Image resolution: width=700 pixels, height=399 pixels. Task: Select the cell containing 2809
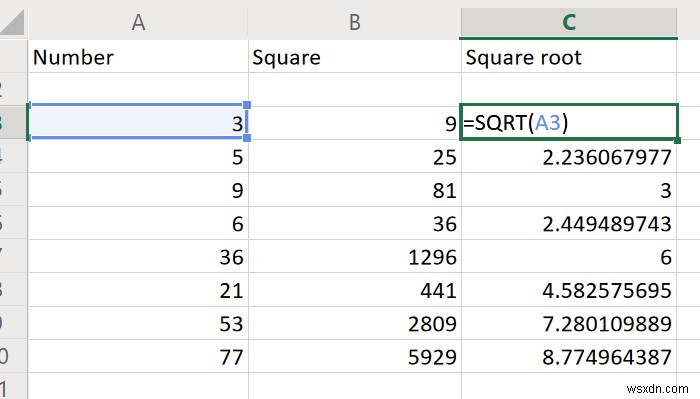click(x=354, y=323)
